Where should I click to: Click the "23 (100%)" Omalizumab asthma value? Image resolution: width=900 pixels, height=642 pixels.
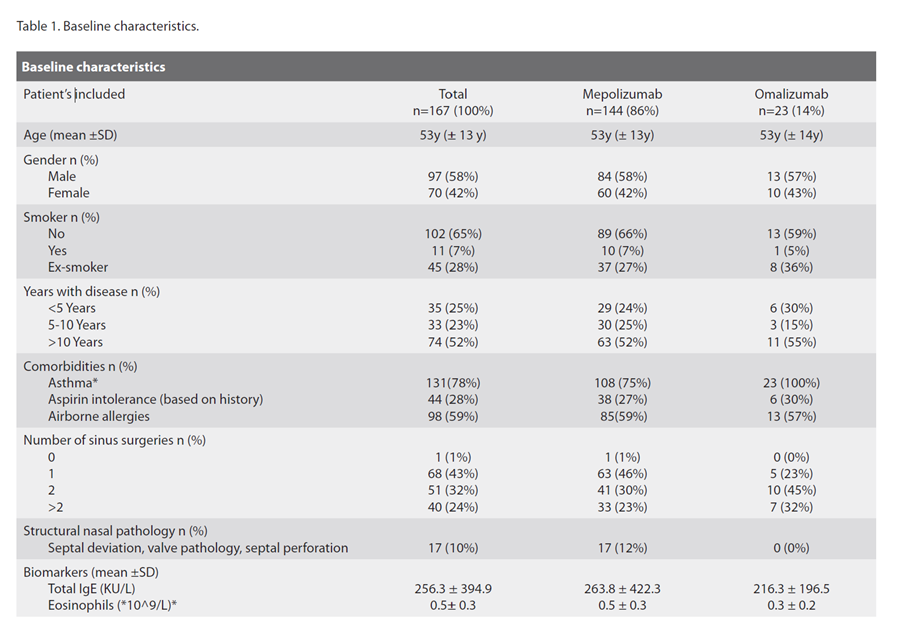click(791, 383)
